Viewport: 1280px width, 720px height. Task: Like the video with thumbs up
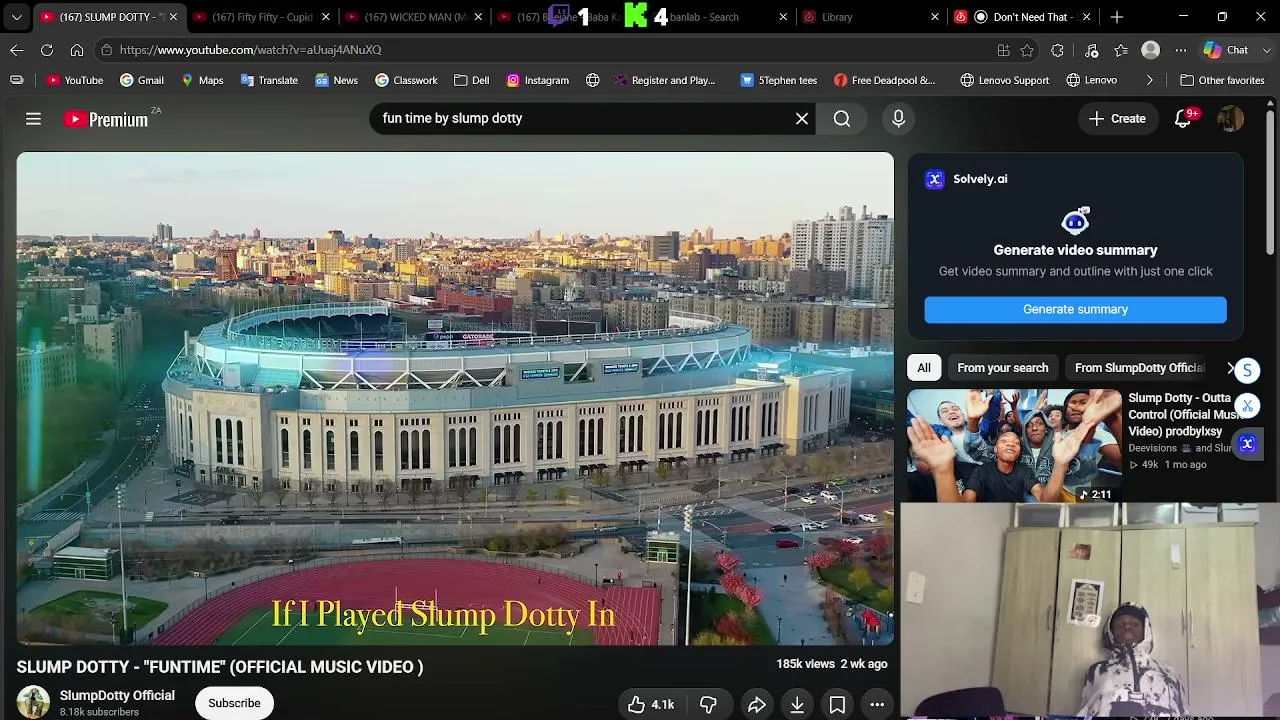[651, 705]
